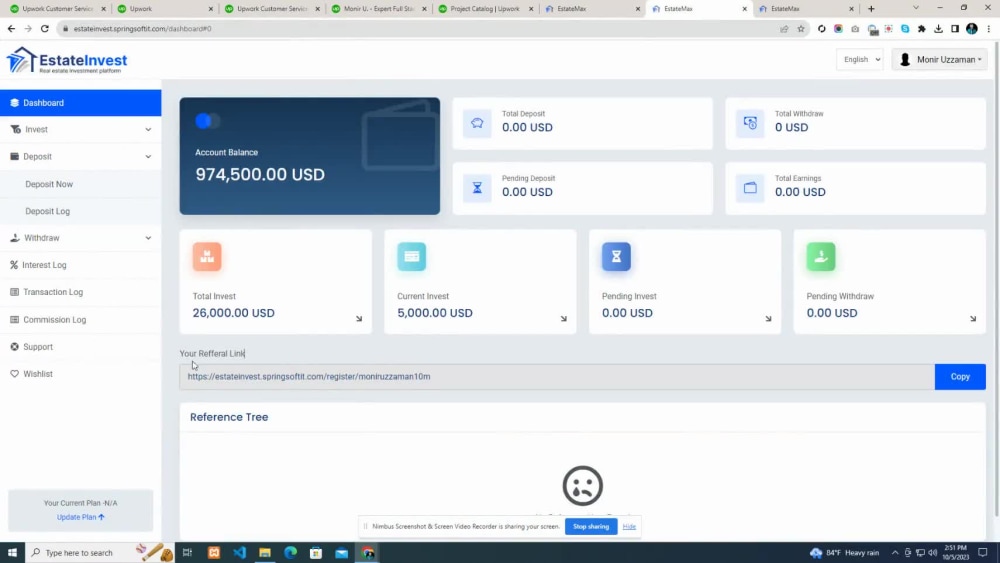The image size is (1000, 563).
Task: Toggle the switch on Account Balance card
Action: pos(207,121)
